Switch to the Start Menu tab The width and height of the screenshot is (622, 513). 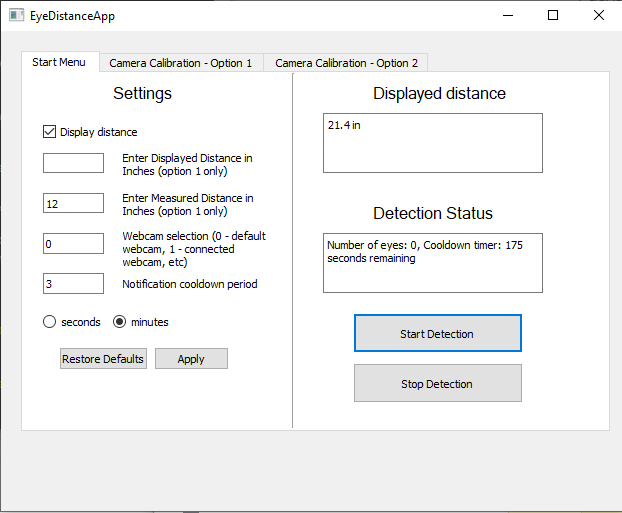(x=60, y=62)
